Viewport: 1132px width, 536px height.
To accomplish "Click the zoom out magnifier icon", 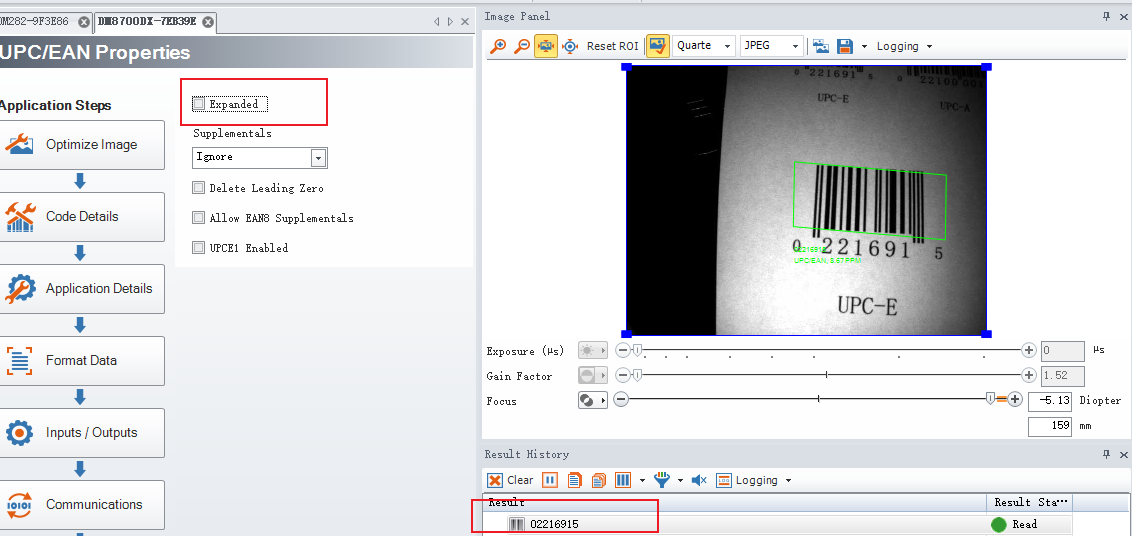I will pyautogui.click(x=521, y=46).
